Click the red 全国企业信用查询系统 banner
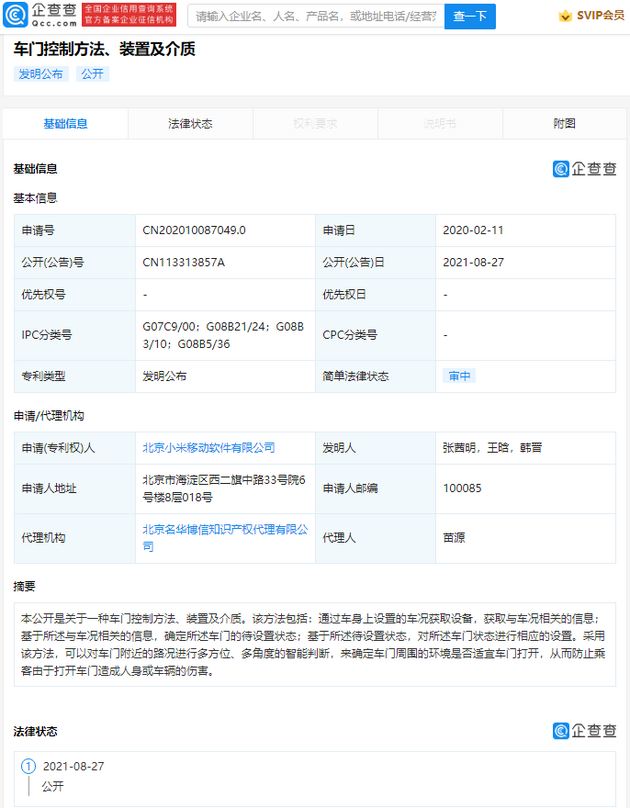This screenshot has width=630, height=808. click(129, 15)
